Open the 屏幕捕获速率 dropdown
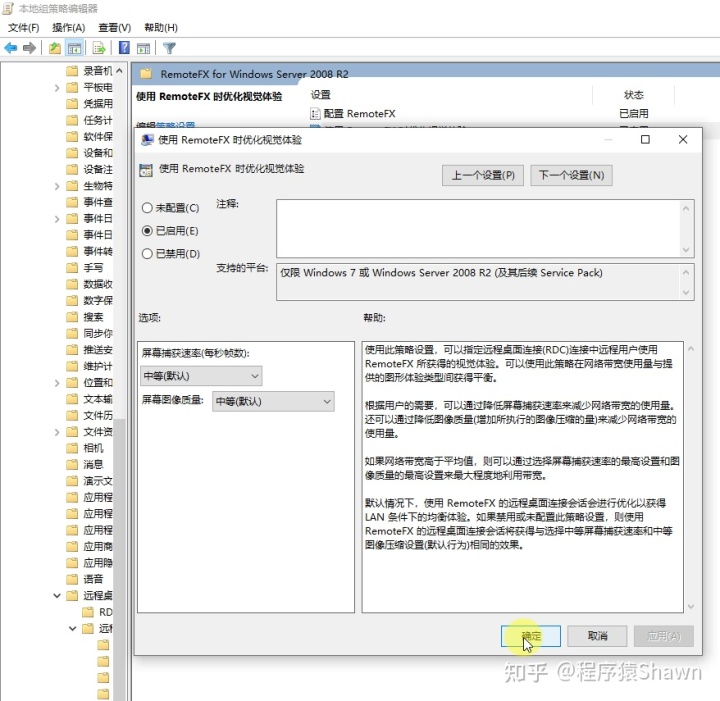Viewport: 720px width, 701px height. point(201,376)
